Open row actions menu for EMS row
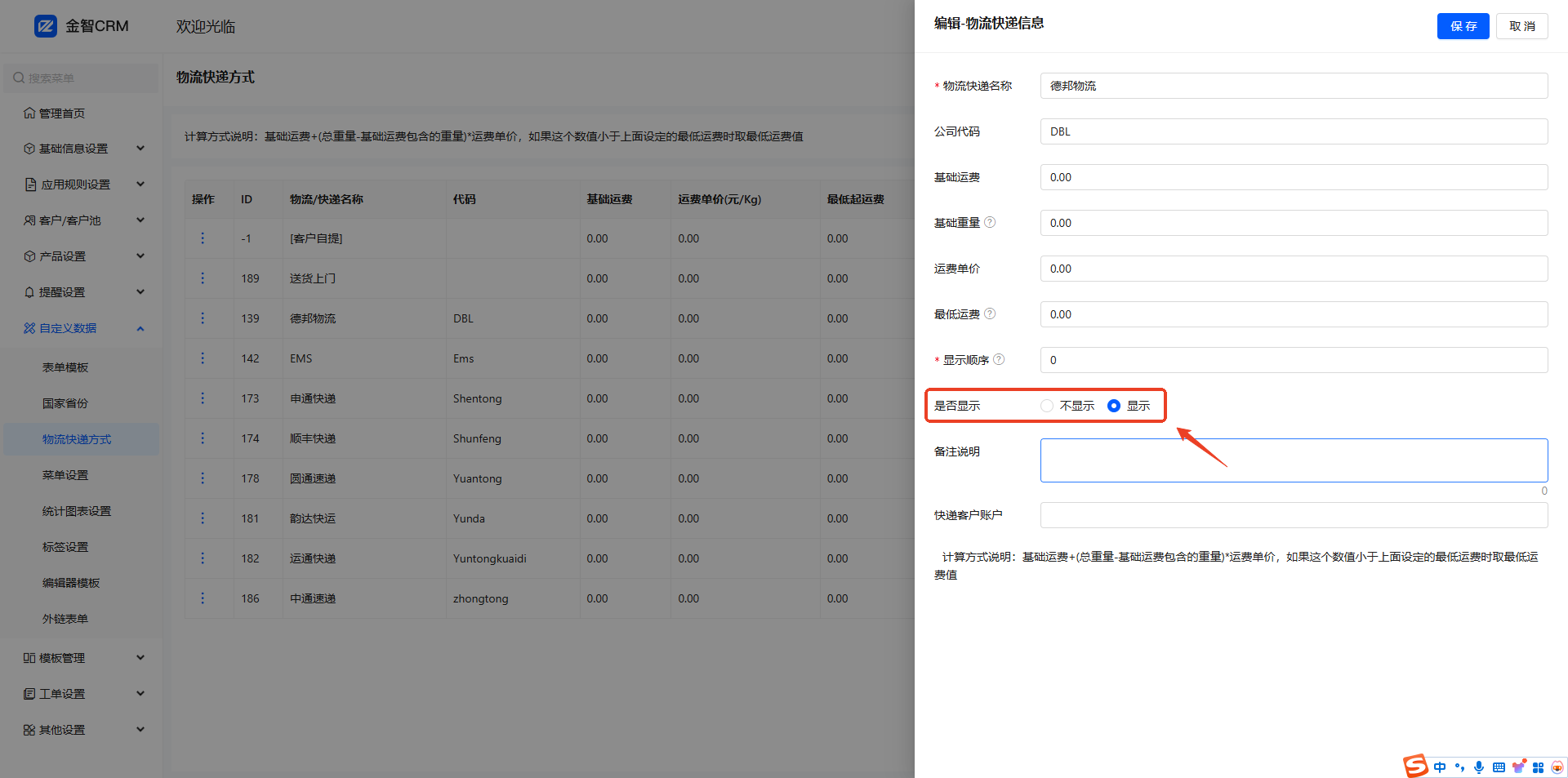 tap(203, 358)
